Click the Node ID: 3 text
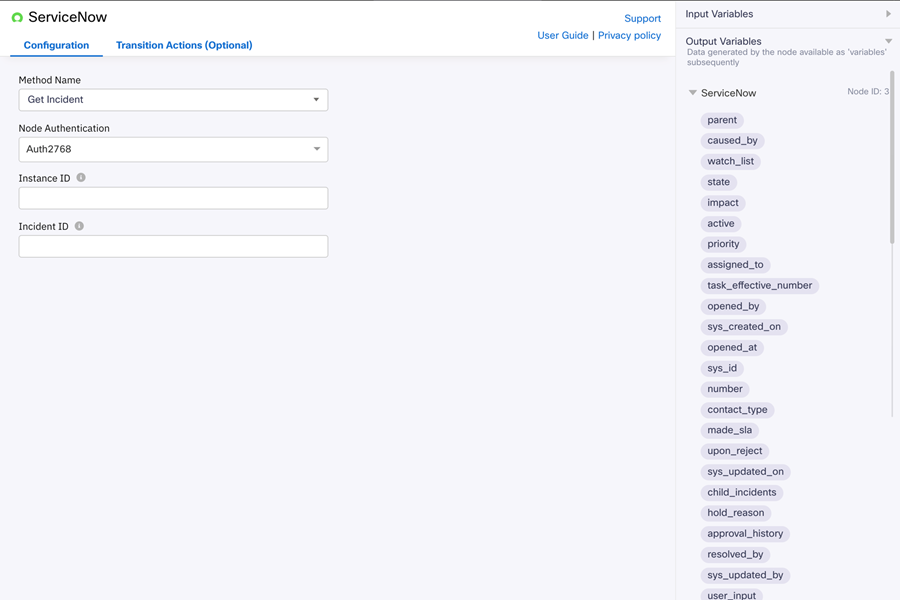The width and height of the screenshot is (900, 600). [x=868, y=91]
